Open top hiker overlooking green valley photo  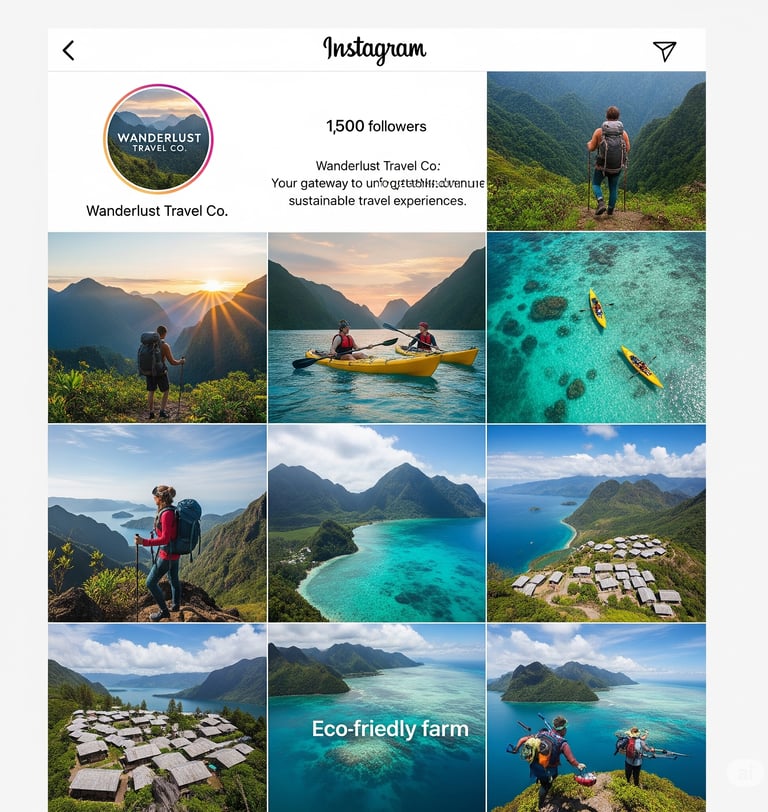point(596,151)
